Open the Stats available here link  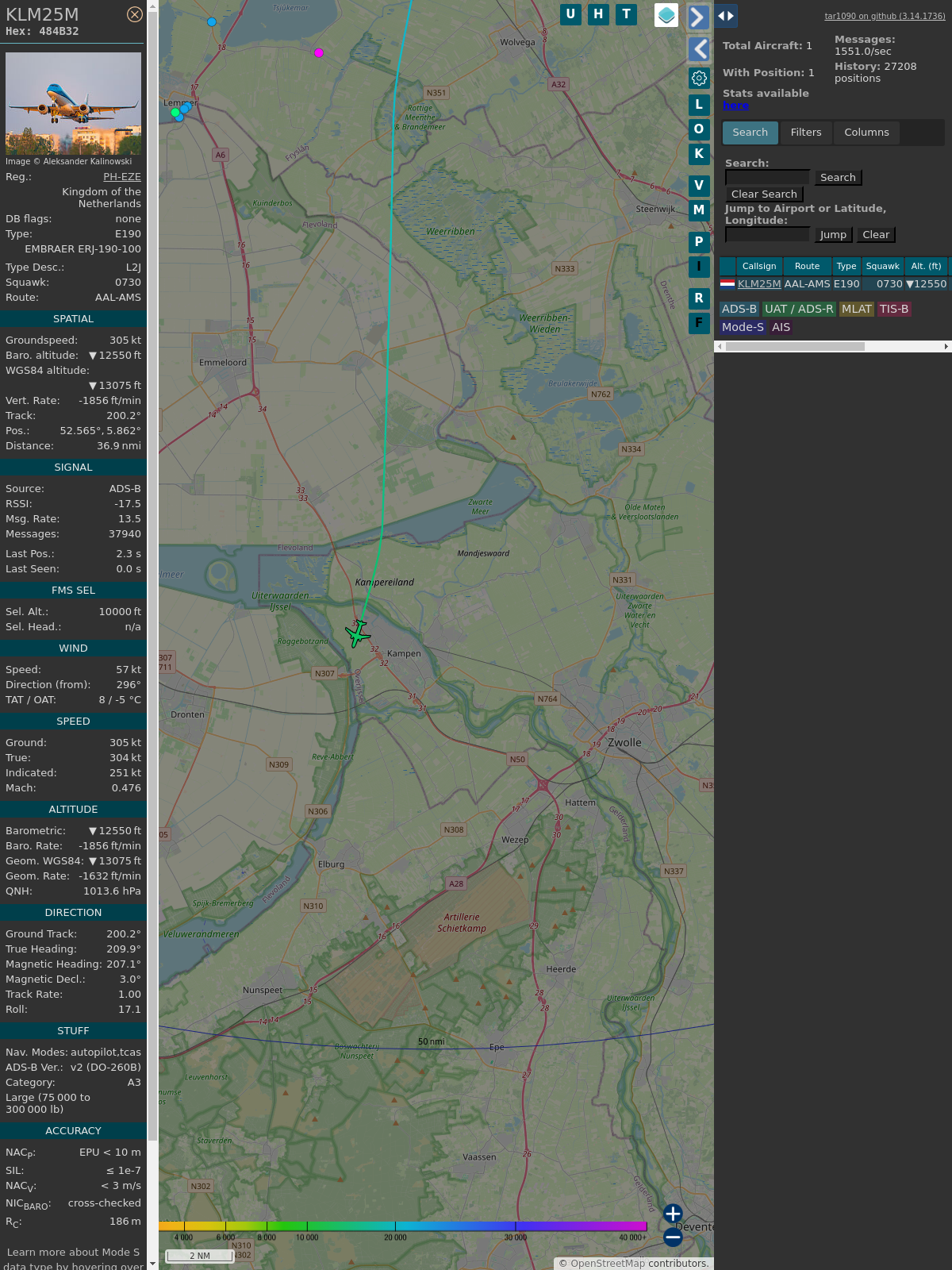[x=735, y=106]
